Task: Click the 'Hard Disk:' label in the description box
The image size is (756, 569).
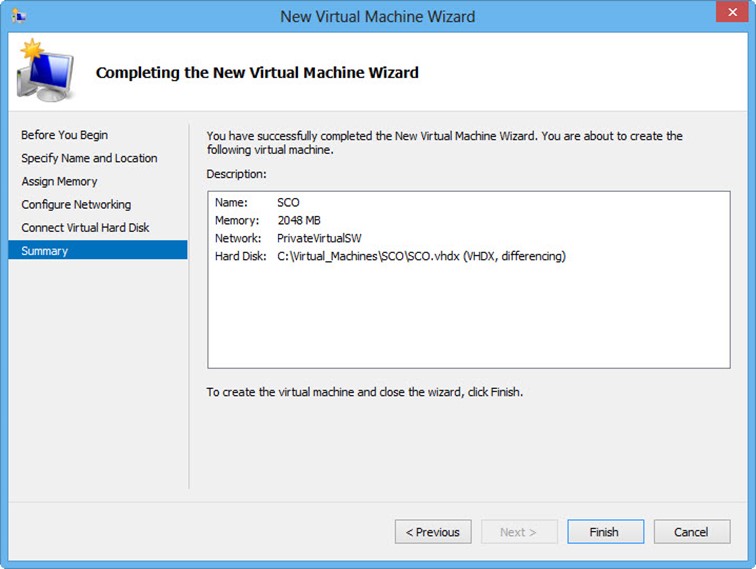Action: [241, 256]
